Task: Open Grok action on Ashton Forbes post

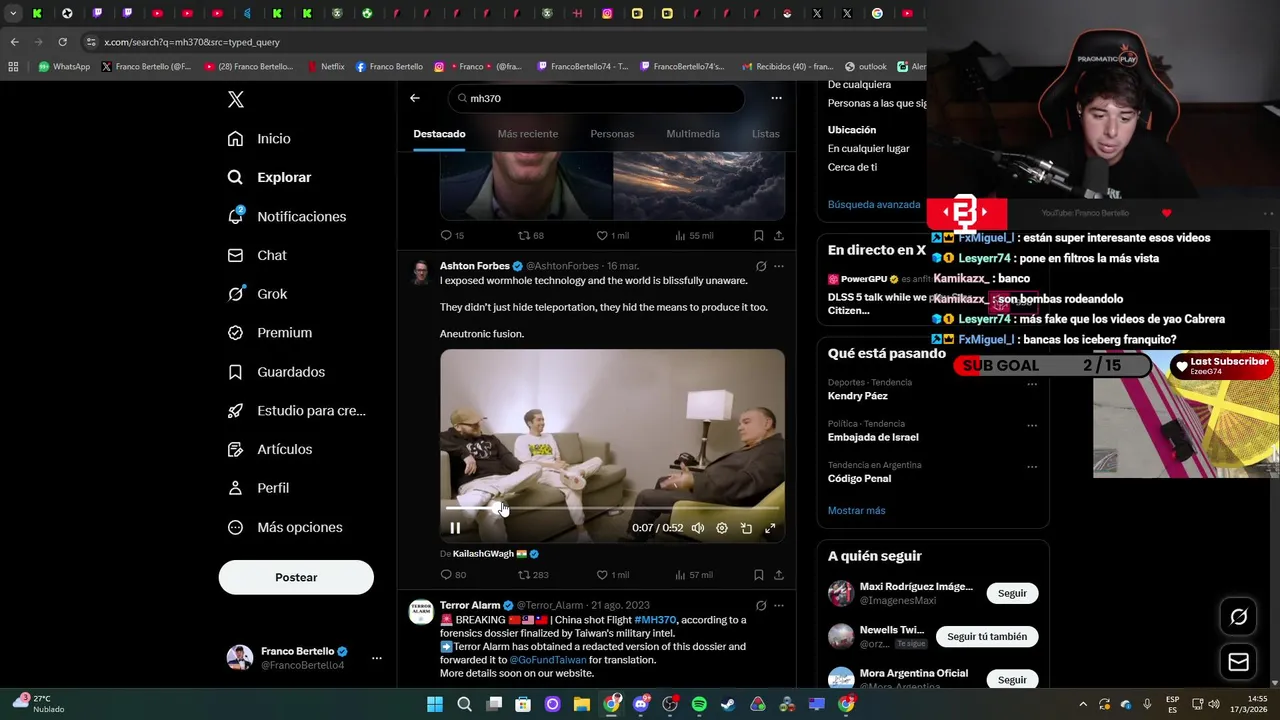Action: [761, 266]
